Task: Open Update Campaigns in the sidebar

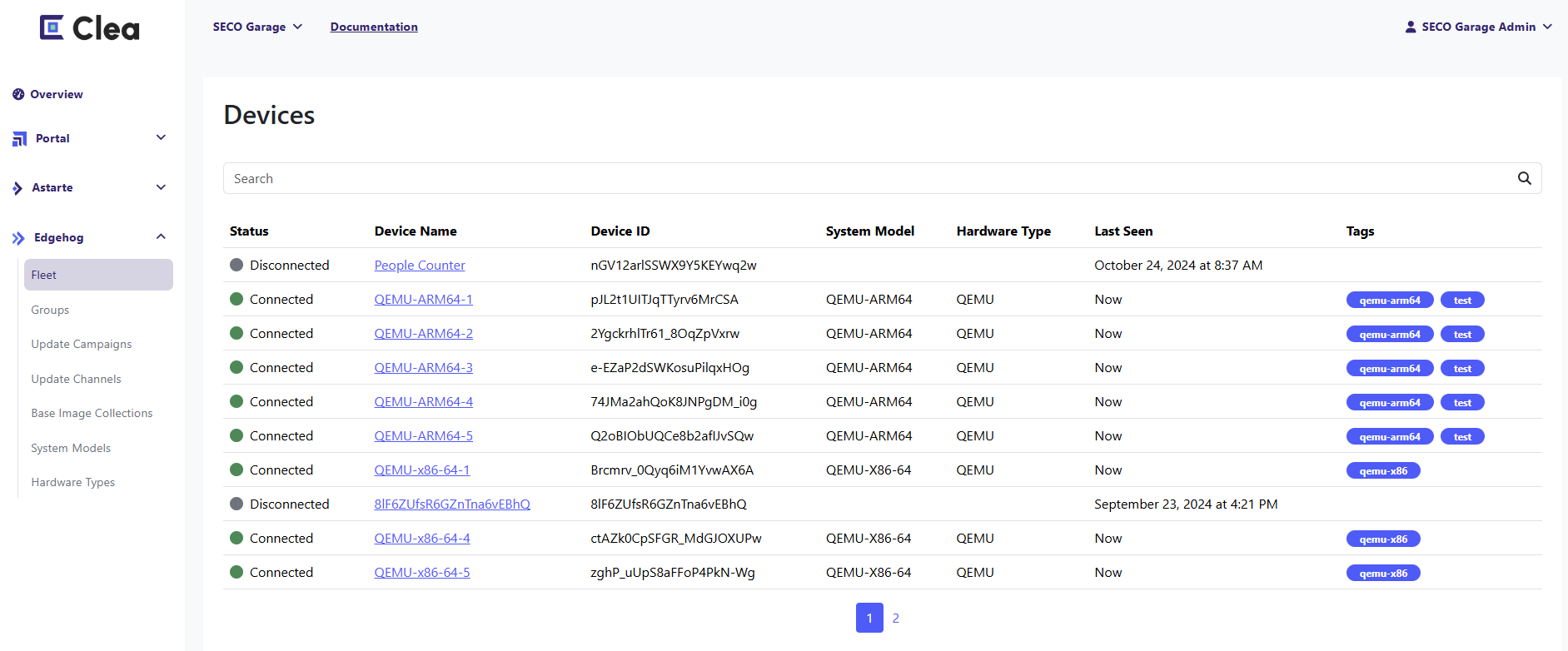Action: 82,344
